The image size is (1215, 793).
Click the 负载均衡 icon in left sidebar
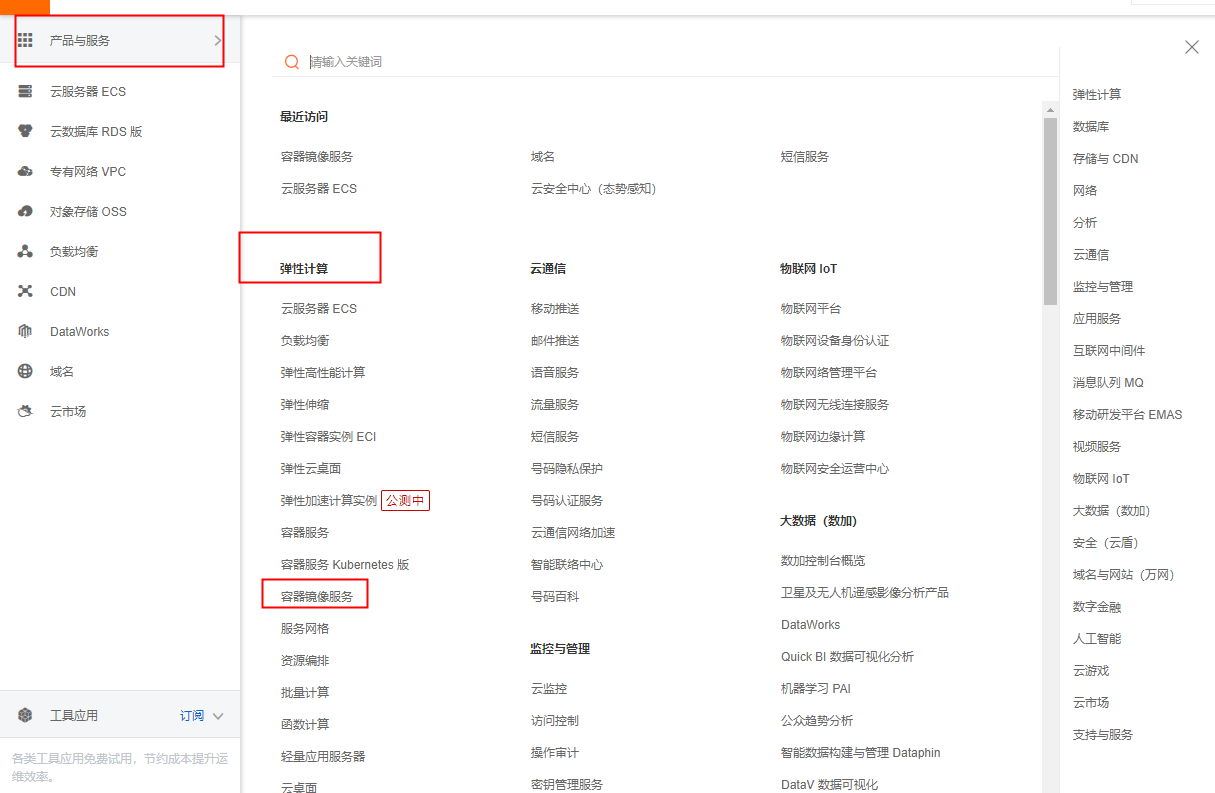pyautogui.click(x=26, y=251)
